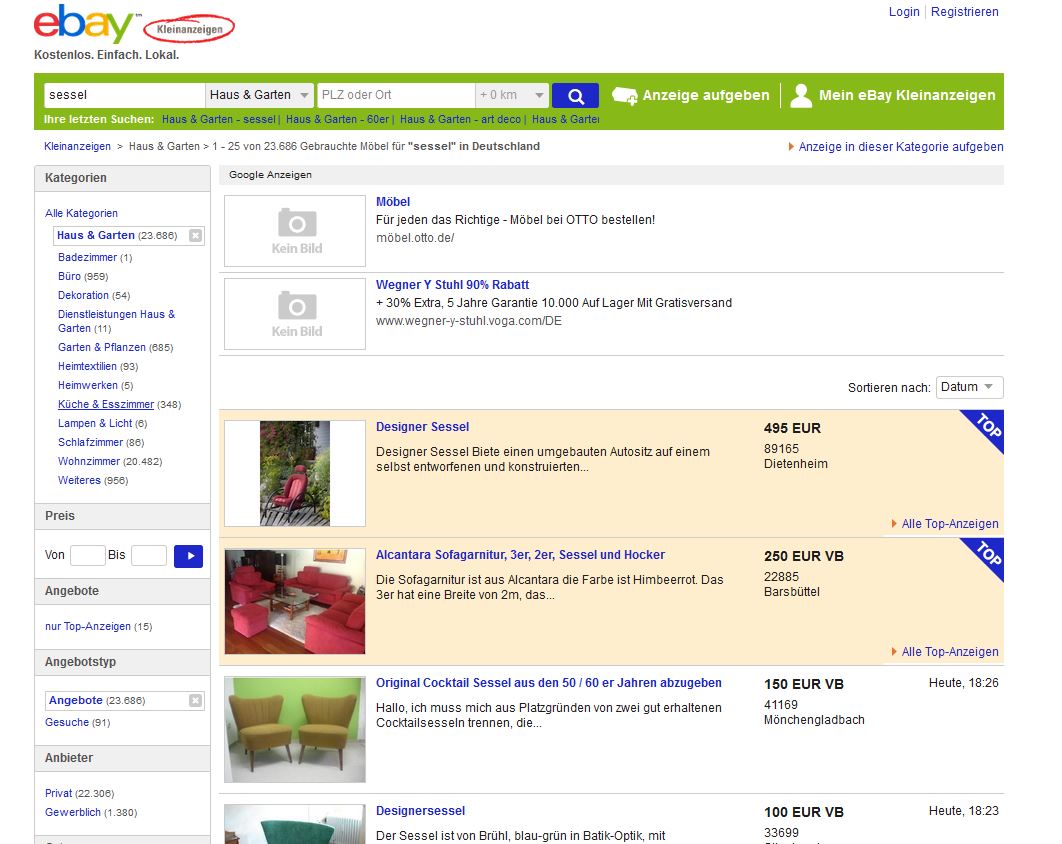This screenshot has height=844, width=1062.
Task: Click the 250 EUR VB price text
Action: [804, 556]
